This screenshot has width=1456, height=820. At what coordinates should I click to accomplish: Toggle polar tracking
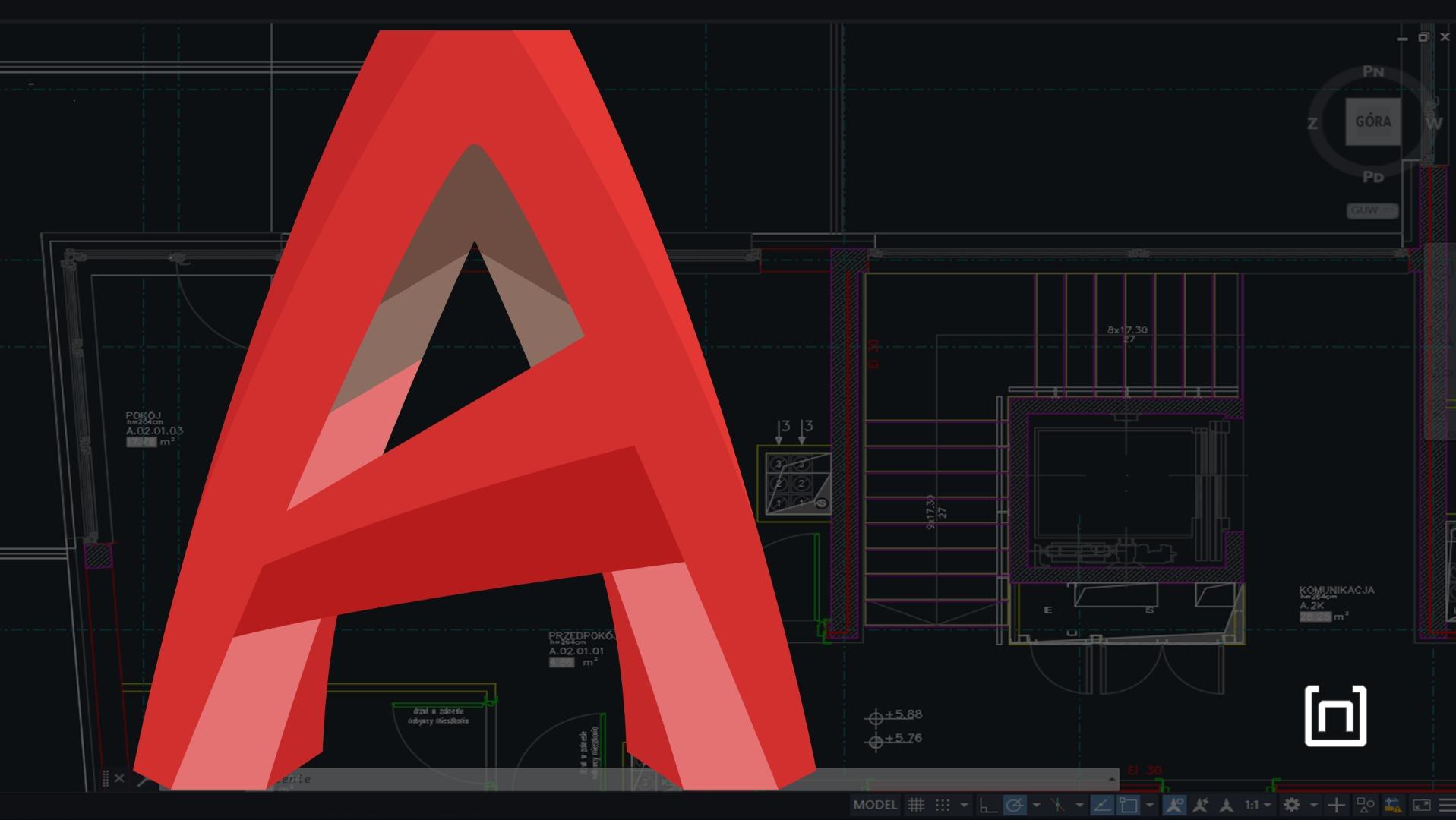pyautogui.click(x=1015, y=805)
